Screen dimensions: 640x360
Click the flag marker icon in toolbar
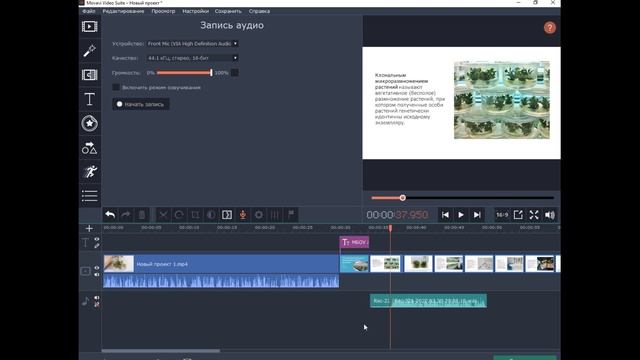[291, 215]
